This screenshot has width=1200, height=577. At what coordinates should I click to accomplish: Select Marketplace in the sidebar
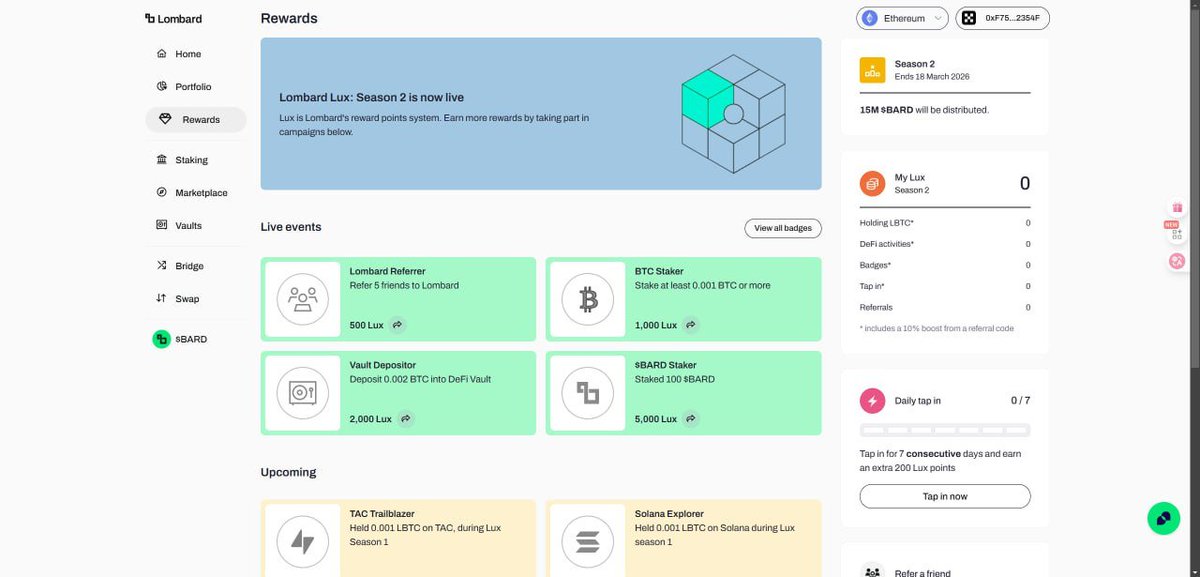tap(201, 193)
